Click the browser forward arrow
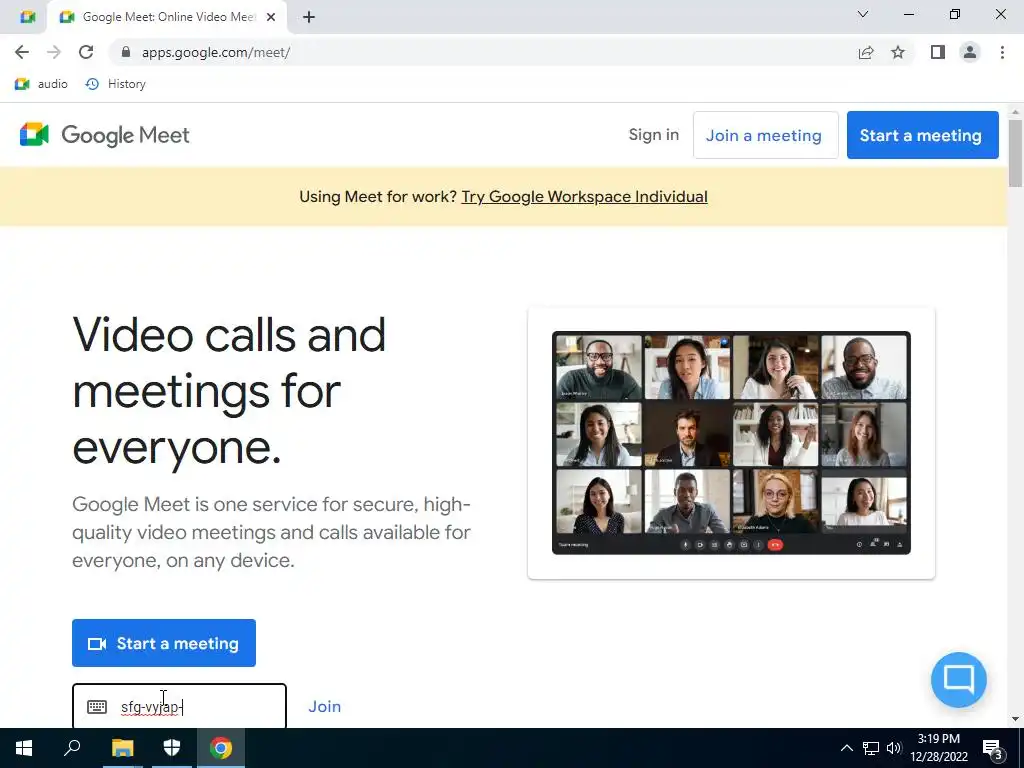The width and height of the screenshot is (1024, 768). [x=54, y=52]
